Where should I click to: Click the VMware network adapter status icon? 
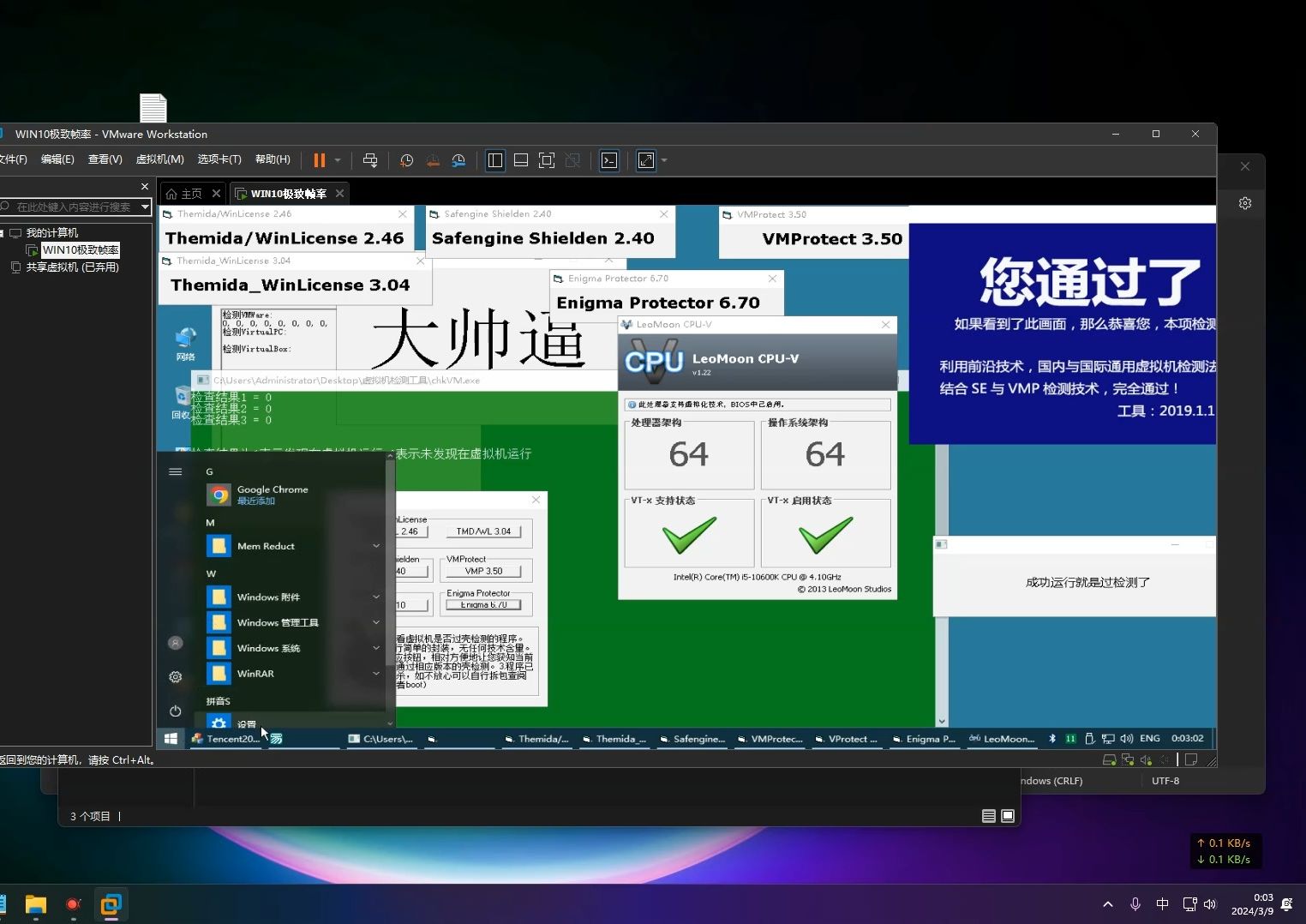[x=1128, y=759]
